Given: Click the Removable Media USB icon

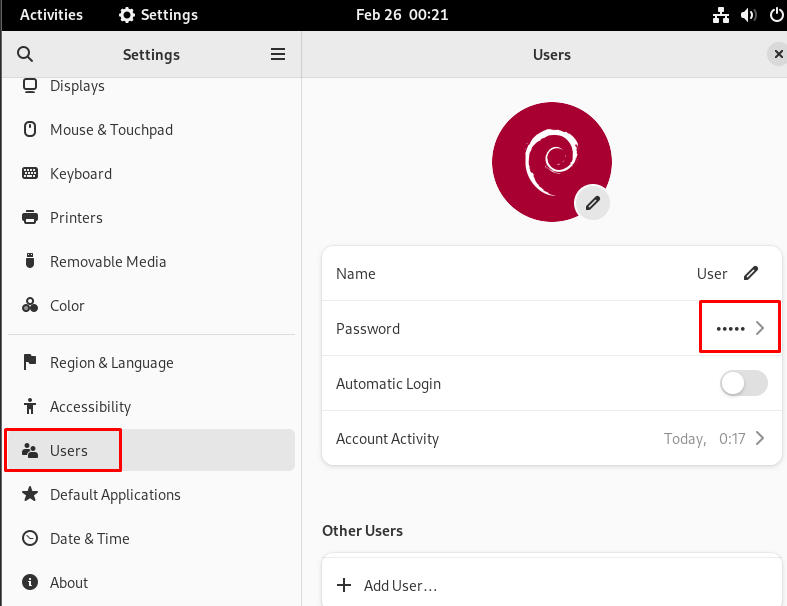Looking at the screenshot, I should 30,261.
